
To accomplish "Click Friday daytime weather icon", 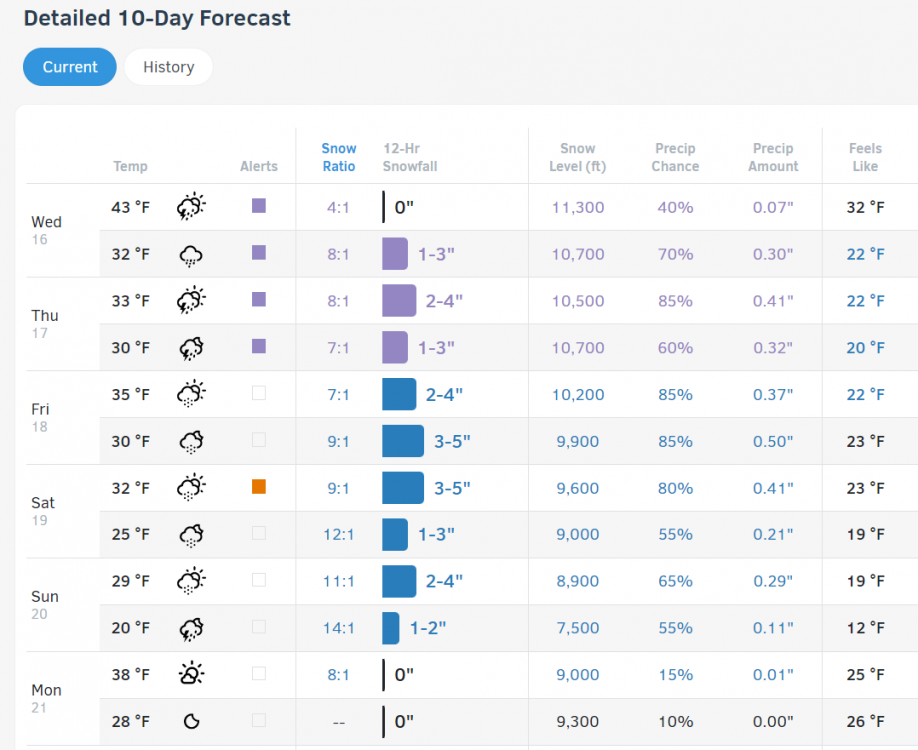I will point(190,394).
